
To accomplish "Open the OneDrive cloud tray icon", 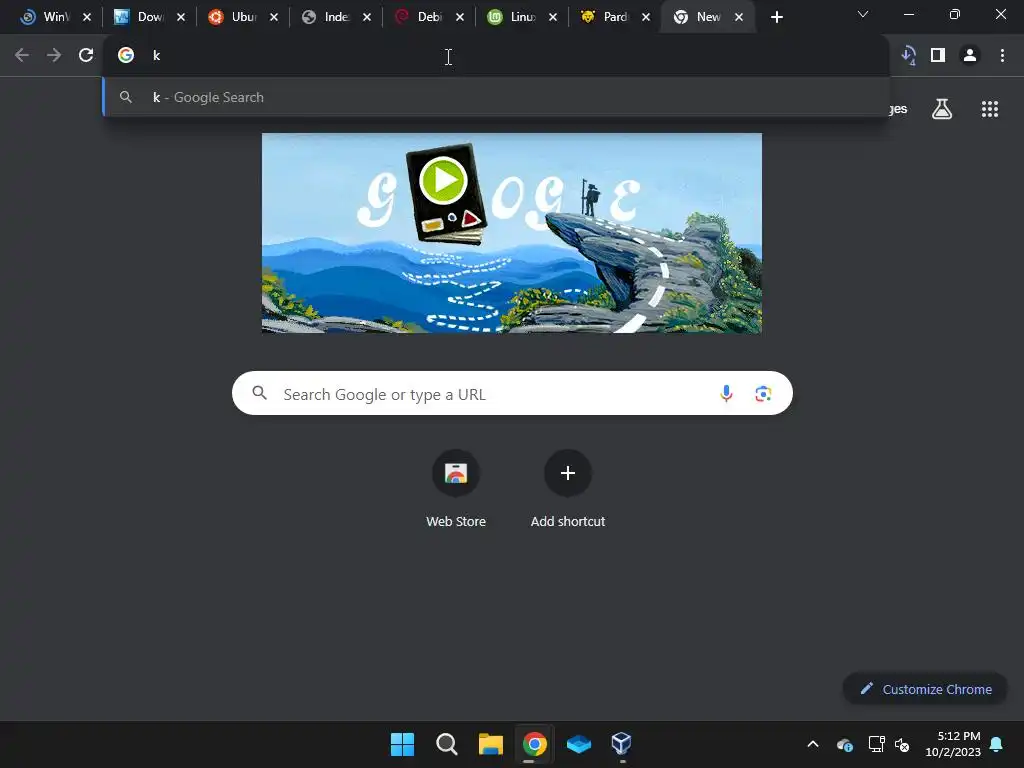I will click(845, 744).
